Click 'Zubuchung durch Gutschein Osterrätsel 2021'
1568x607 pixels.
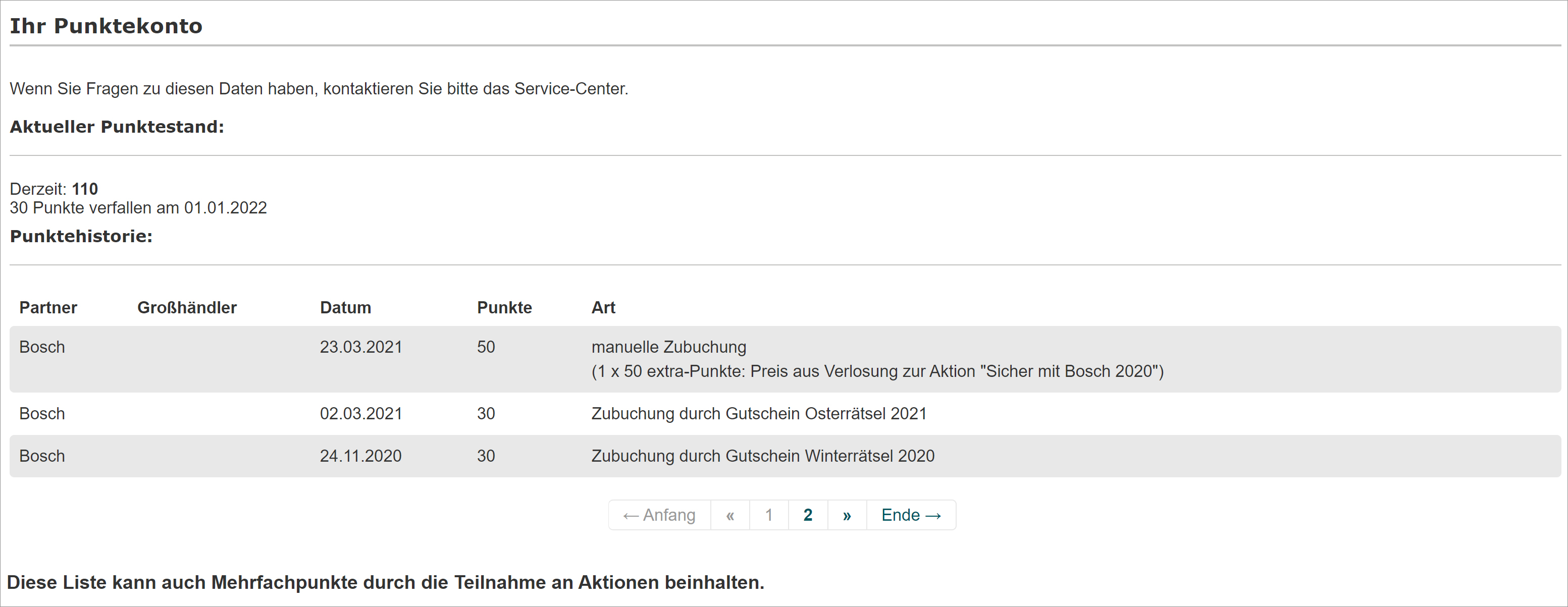click(758, 414)
